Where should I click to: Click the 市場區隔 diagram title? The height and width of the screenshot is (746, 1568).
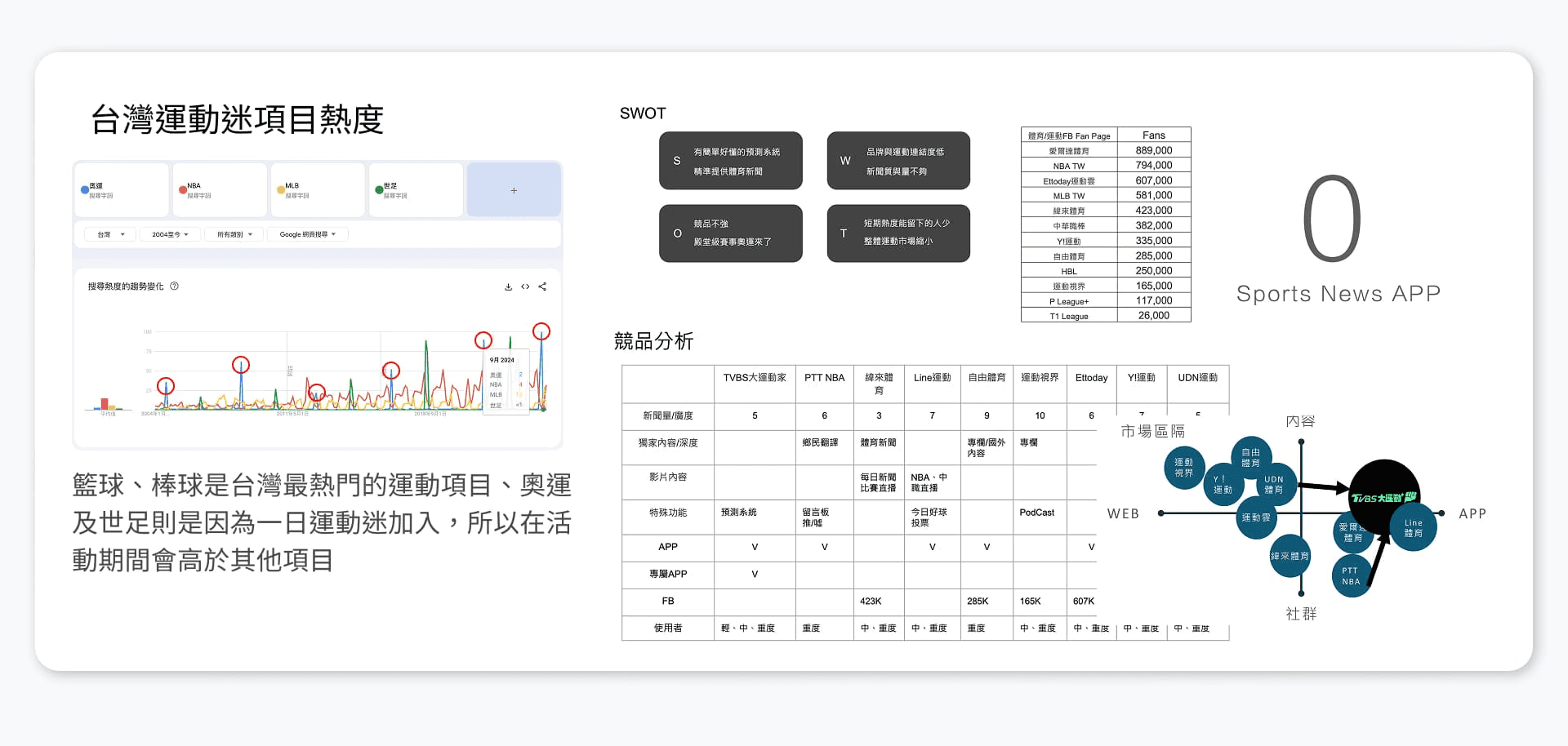pos(1152,431)
